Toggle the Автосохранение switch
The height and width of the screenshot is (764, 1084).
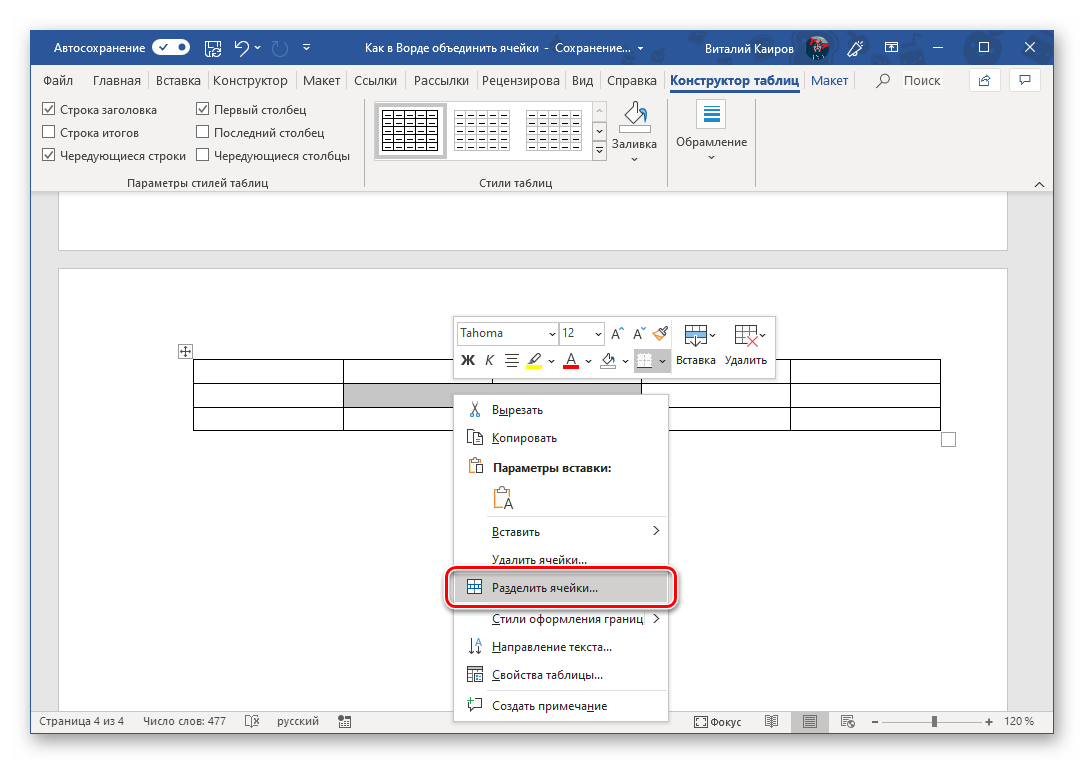click(171, 48)
